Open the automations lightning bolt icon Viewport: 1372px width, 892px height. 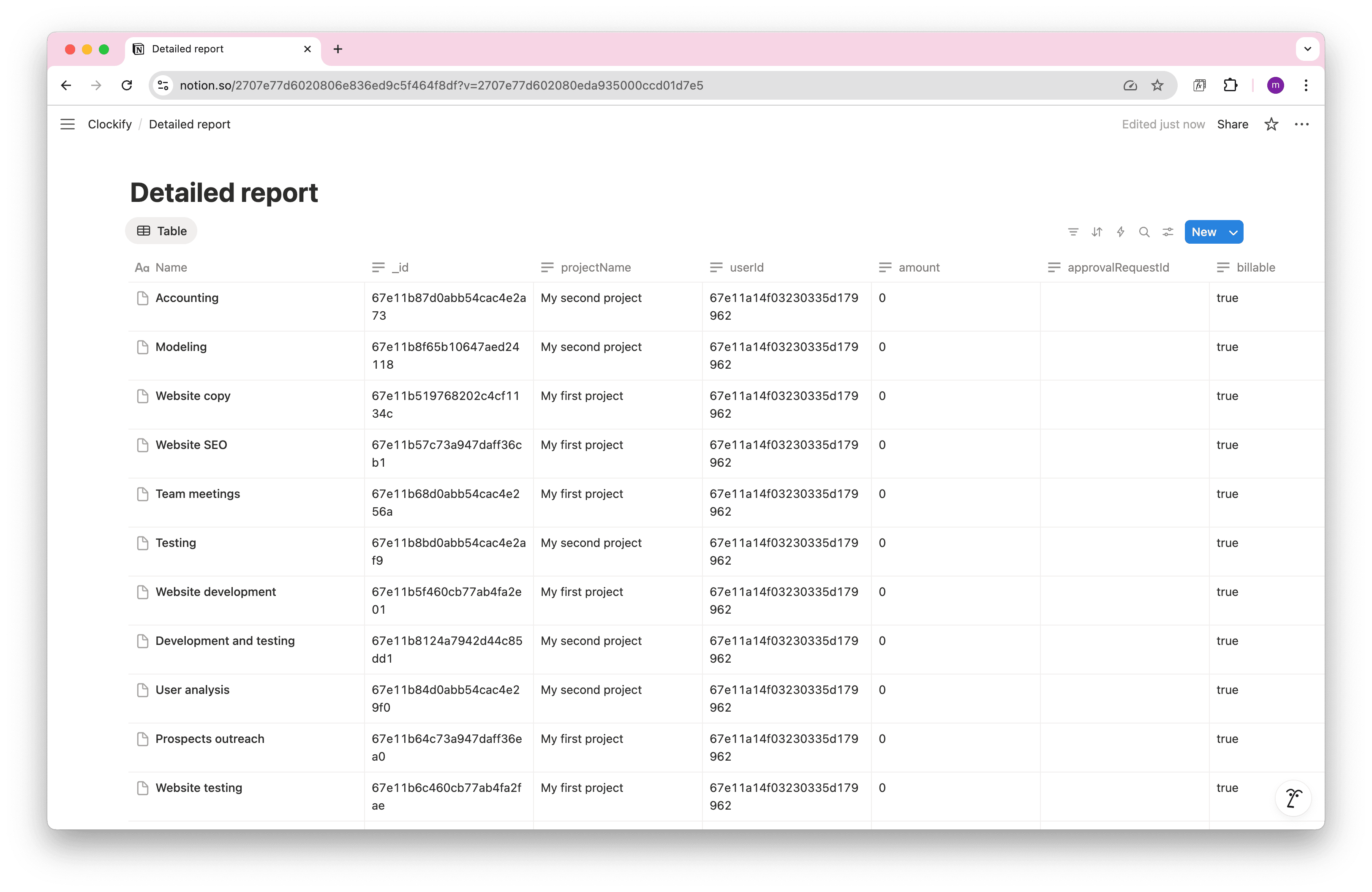coord(1120,231)
